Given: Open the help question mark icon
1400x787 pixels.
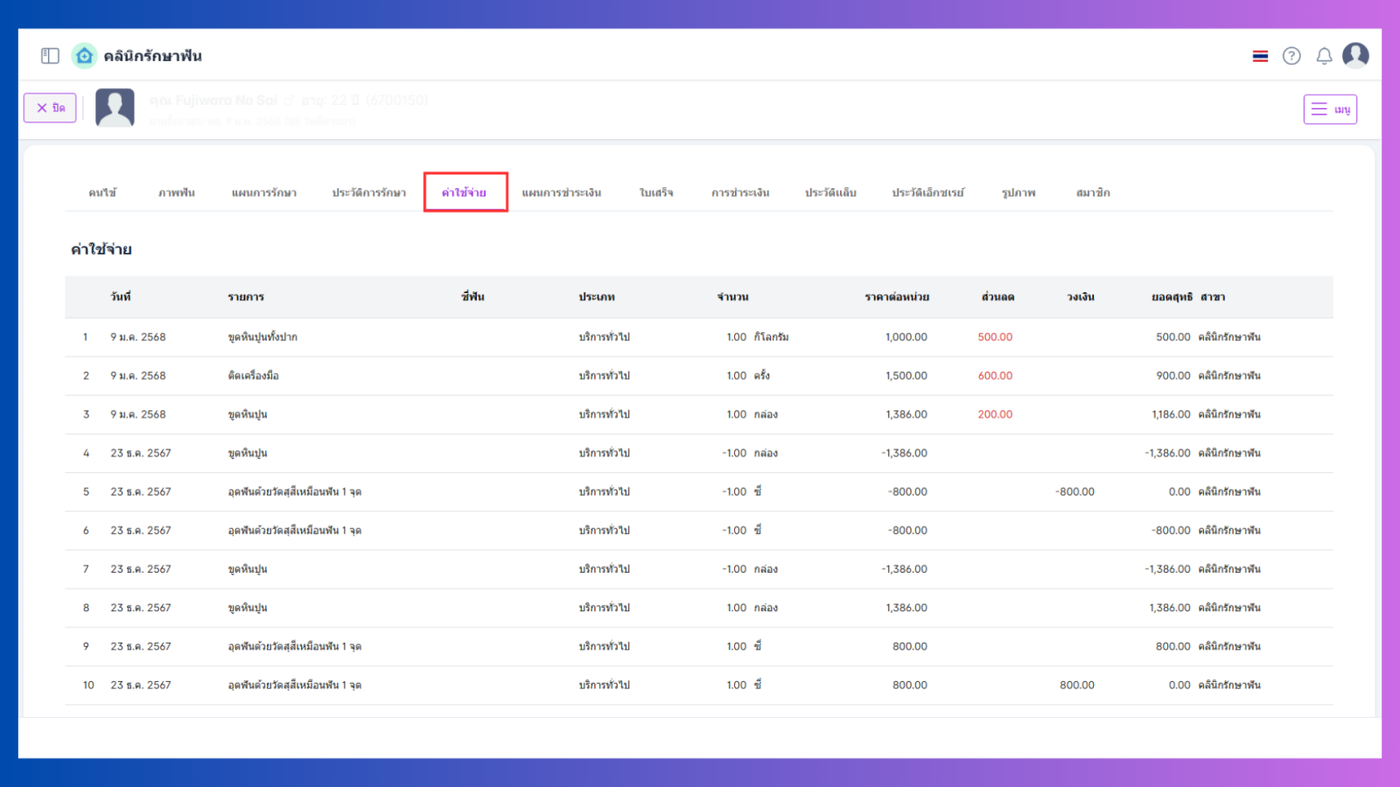Looking at the screenshot, I should 1292,56.
